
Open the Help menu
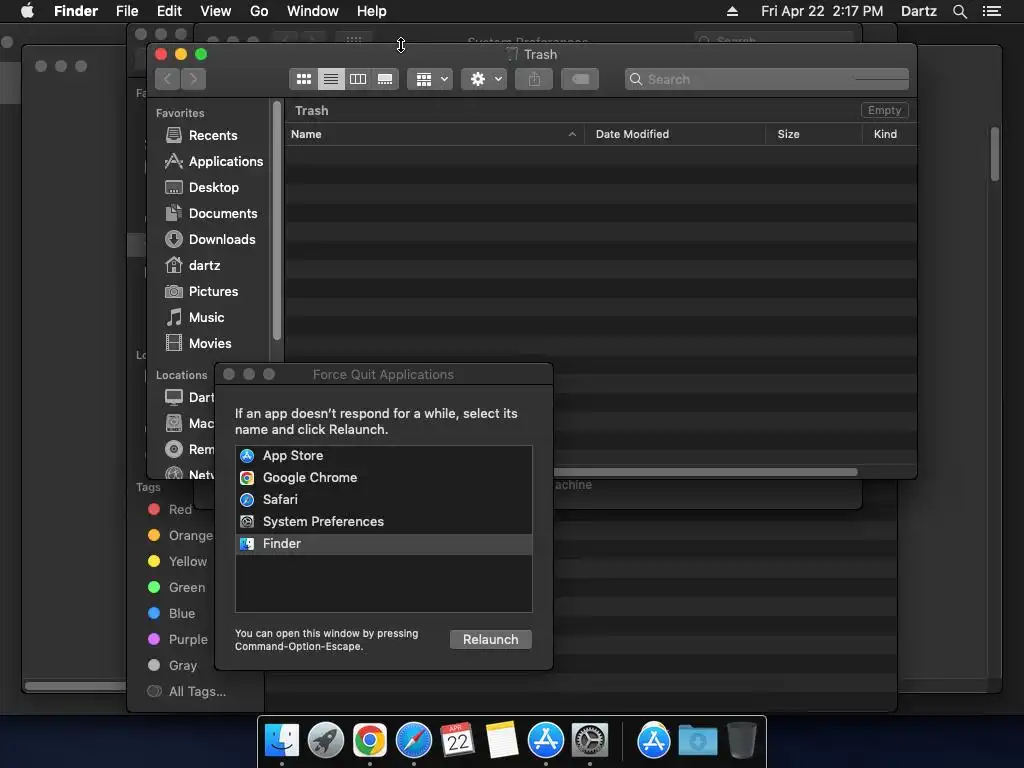tap(372, 11)
